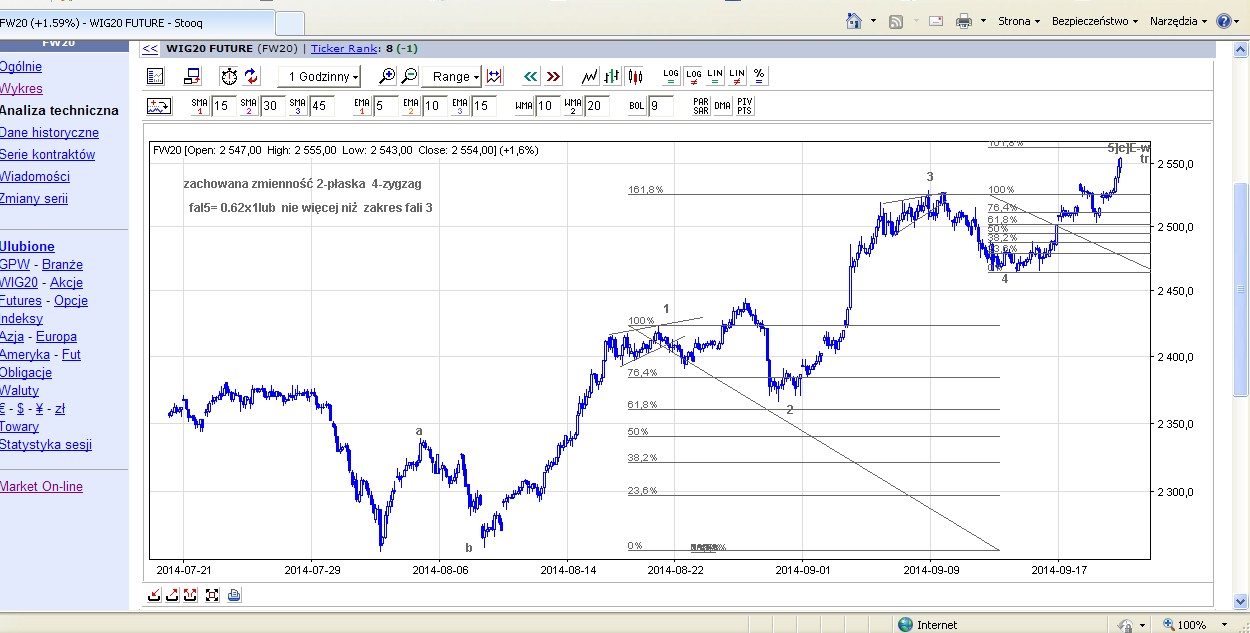The height and width of the screenshot is (633, 1250).
Task: Expand the browser Narzędzia menu
Action: [1177, 21]
